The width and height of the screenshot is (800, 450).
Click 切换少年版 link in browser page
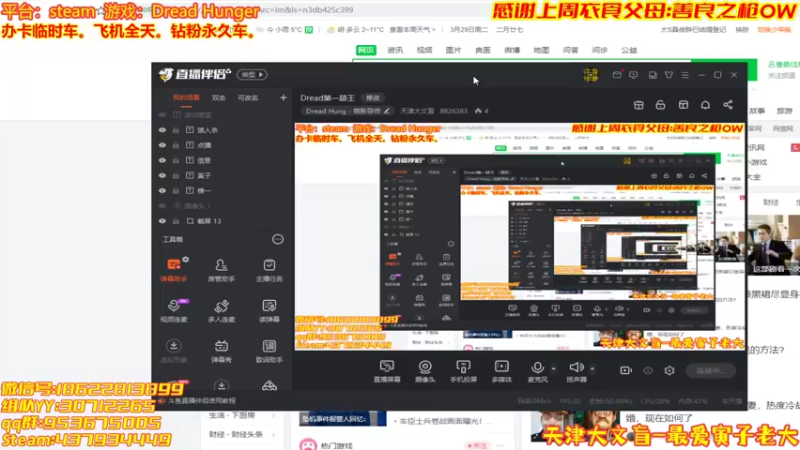click(774, 30)
